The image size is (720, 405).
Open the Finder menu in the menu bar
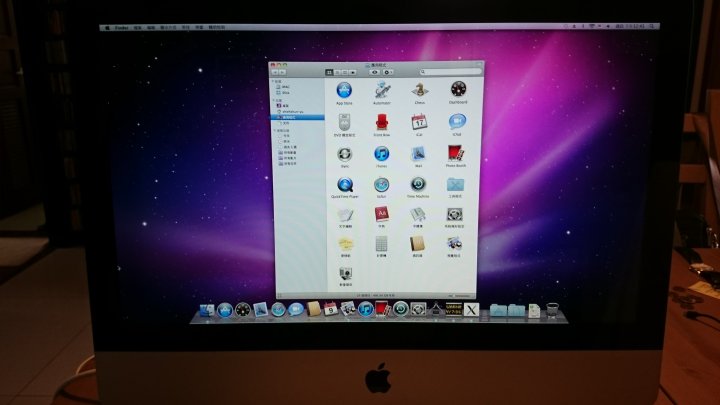click(122, 28)
